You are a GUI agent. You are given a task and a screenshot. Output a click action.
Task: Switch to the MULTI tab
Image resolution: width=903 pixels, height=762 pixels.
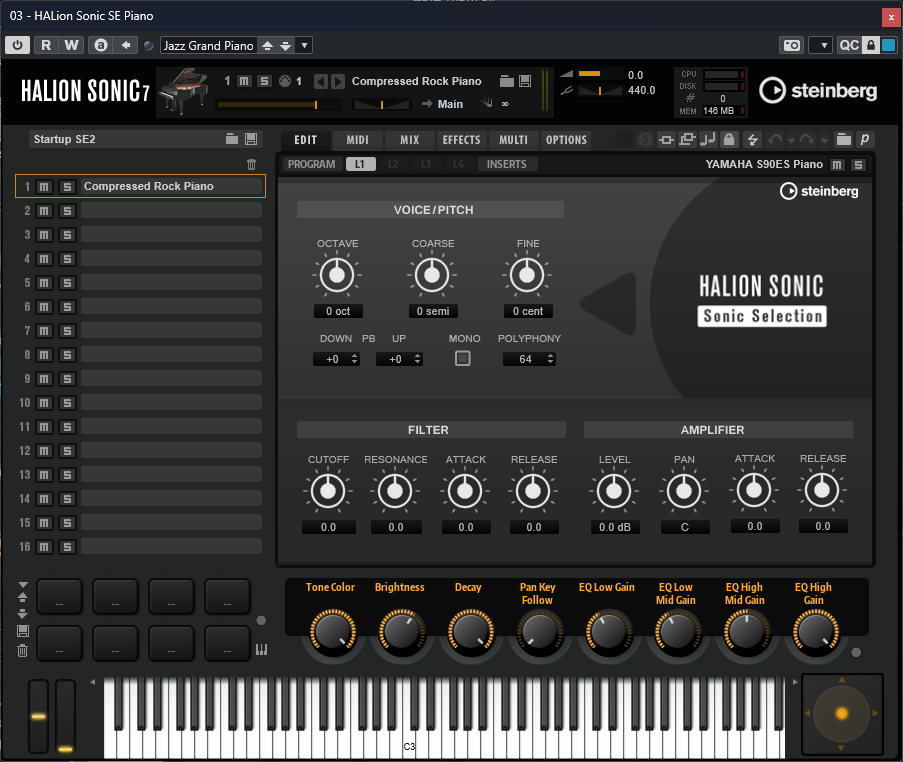513,140
